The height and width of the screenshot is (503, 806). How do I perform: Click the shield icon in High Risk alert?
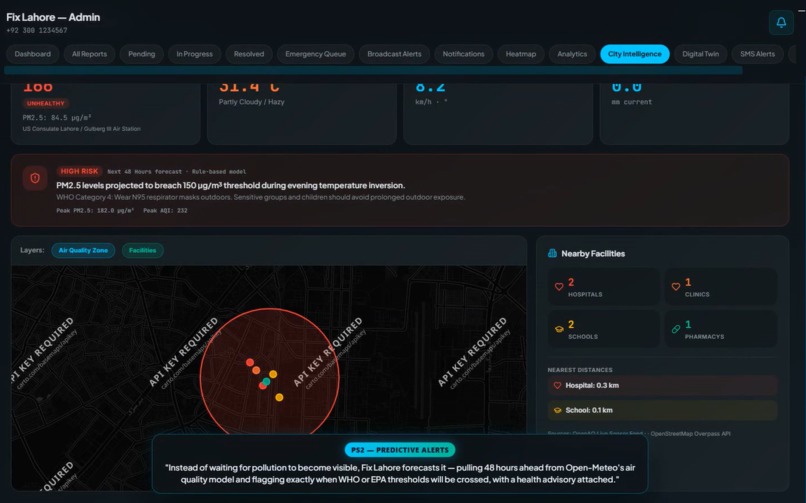35,178
